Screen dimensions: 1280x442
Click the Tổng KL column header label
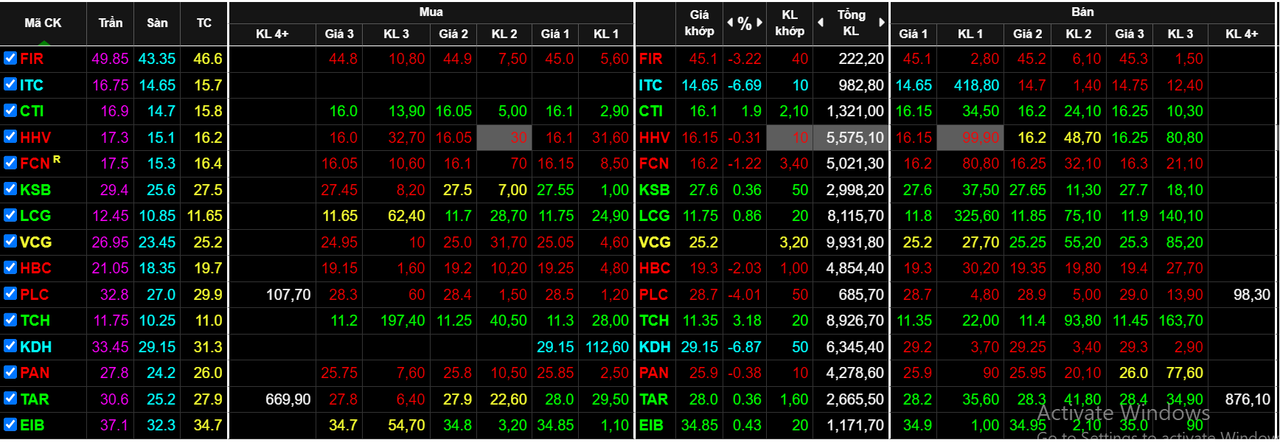(849, 22)
